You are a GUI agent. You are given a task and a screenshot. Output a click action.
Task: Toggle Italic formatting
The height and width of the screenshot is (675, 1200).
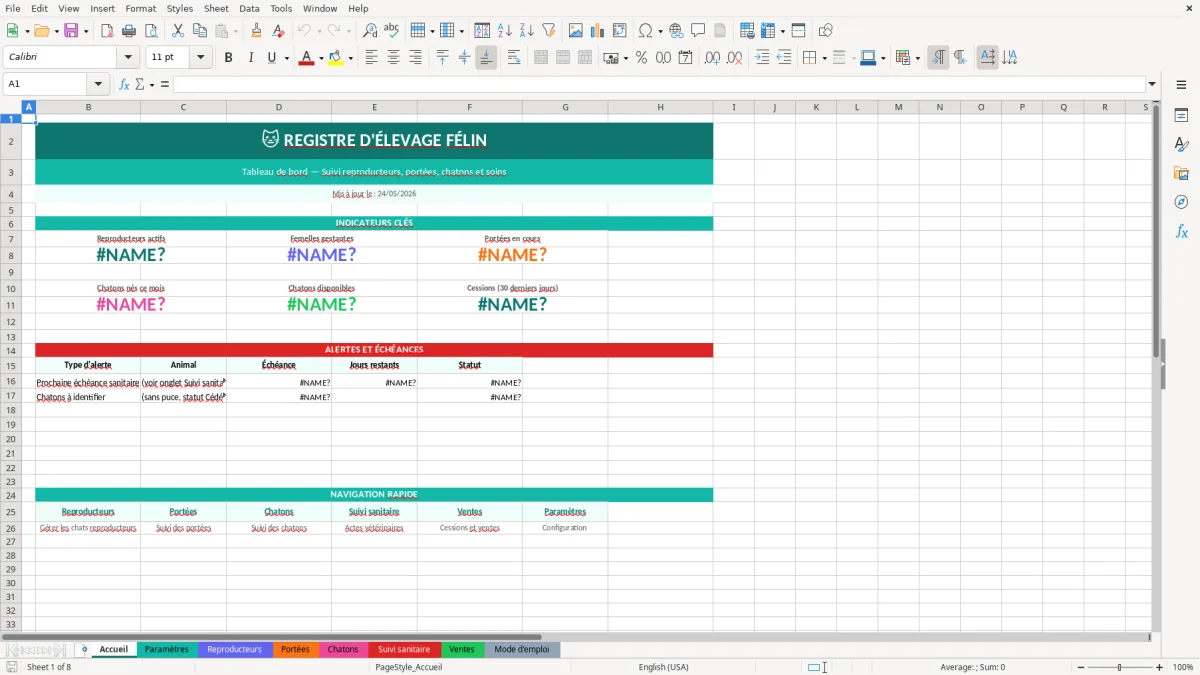[250, 58]
